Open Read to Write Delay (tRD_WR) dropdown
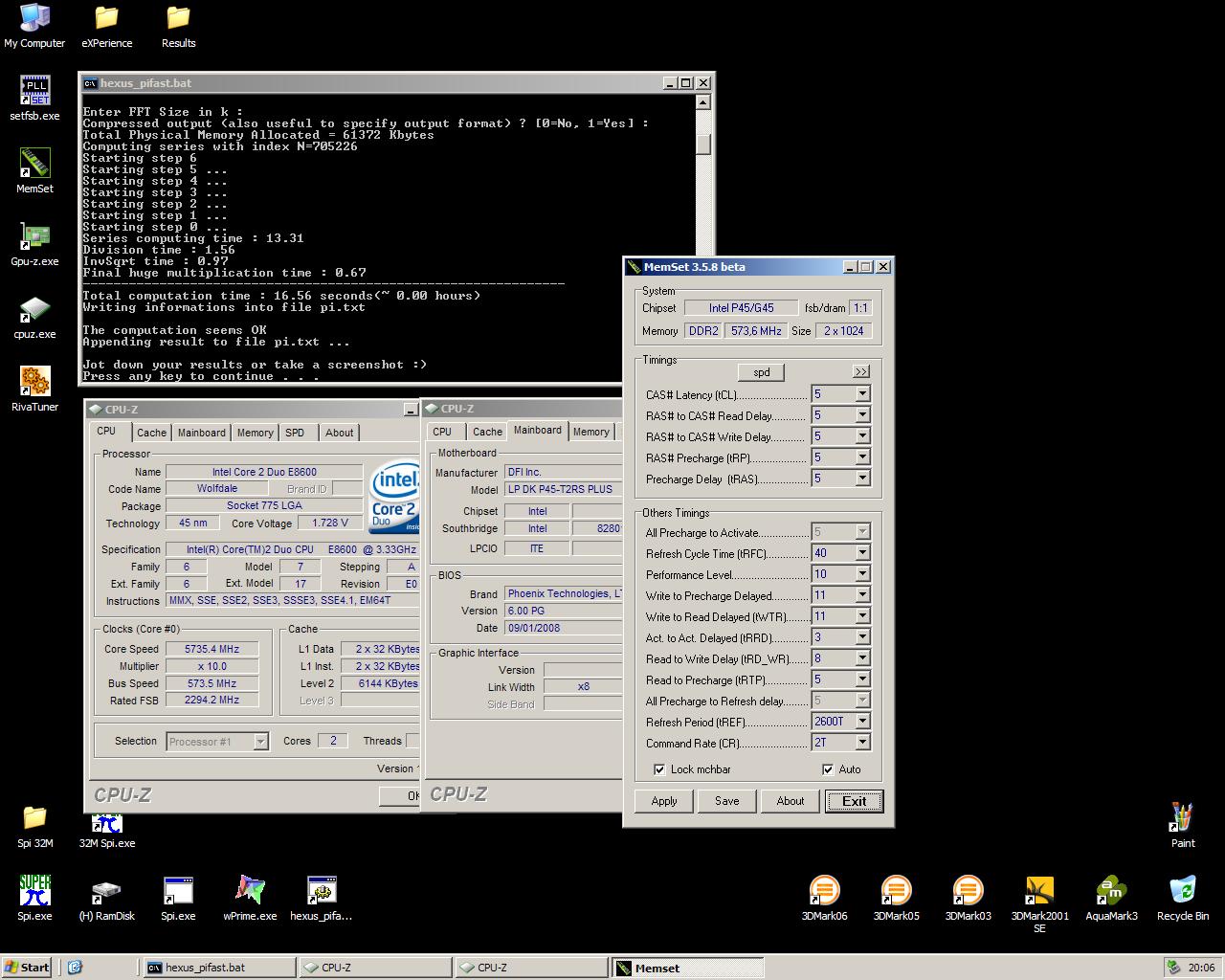Screen dimensions: 1225x980 click(x=862, y=658)
